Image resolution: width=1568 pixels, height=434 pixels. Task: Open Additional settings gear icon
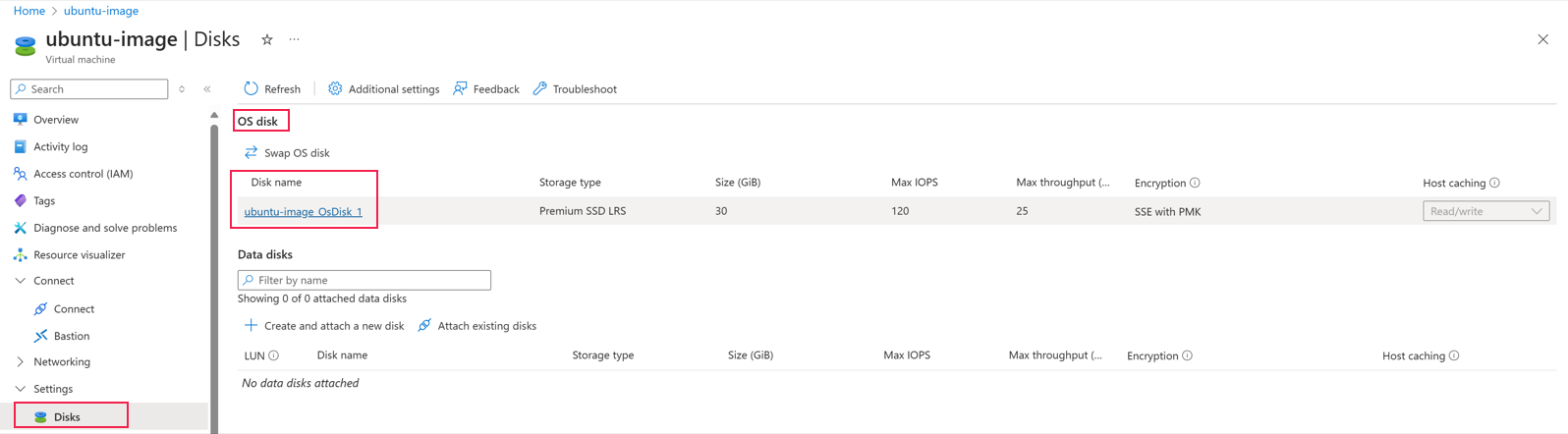[x=335, y=88]
